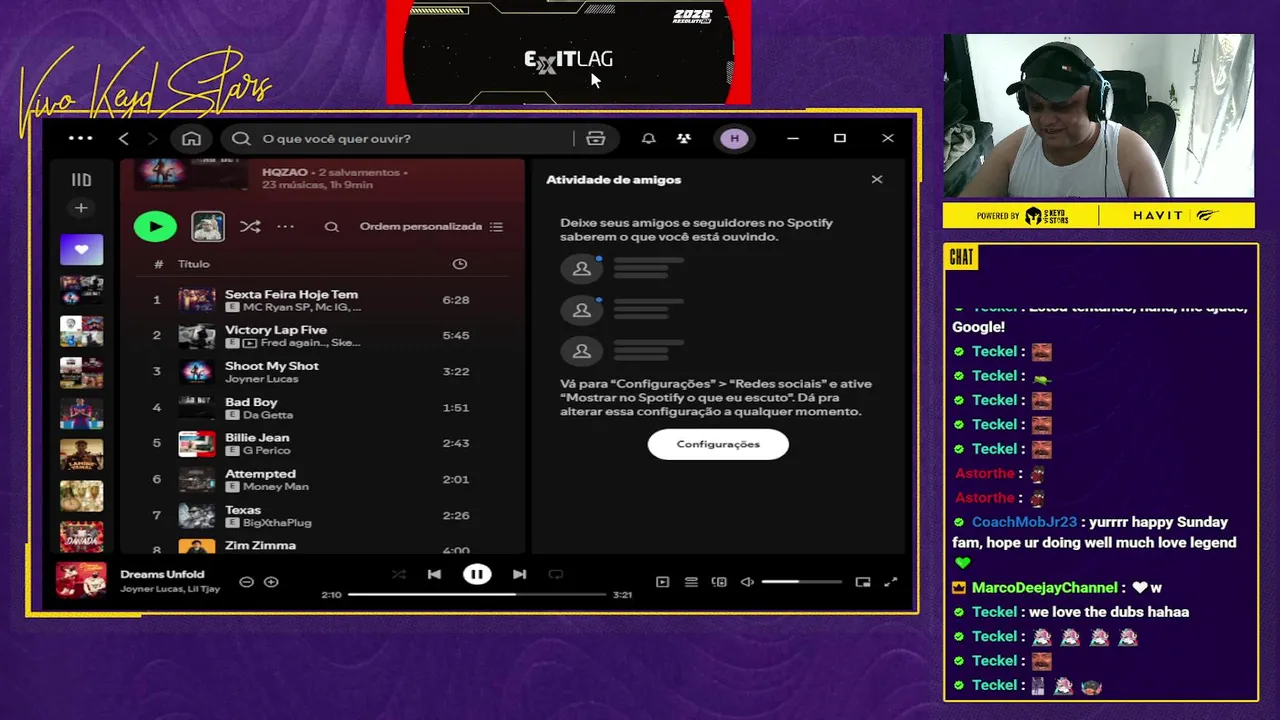The image size is (1280, 720).
Task: Open the artist link 'Money Man'
Action: 276,487
